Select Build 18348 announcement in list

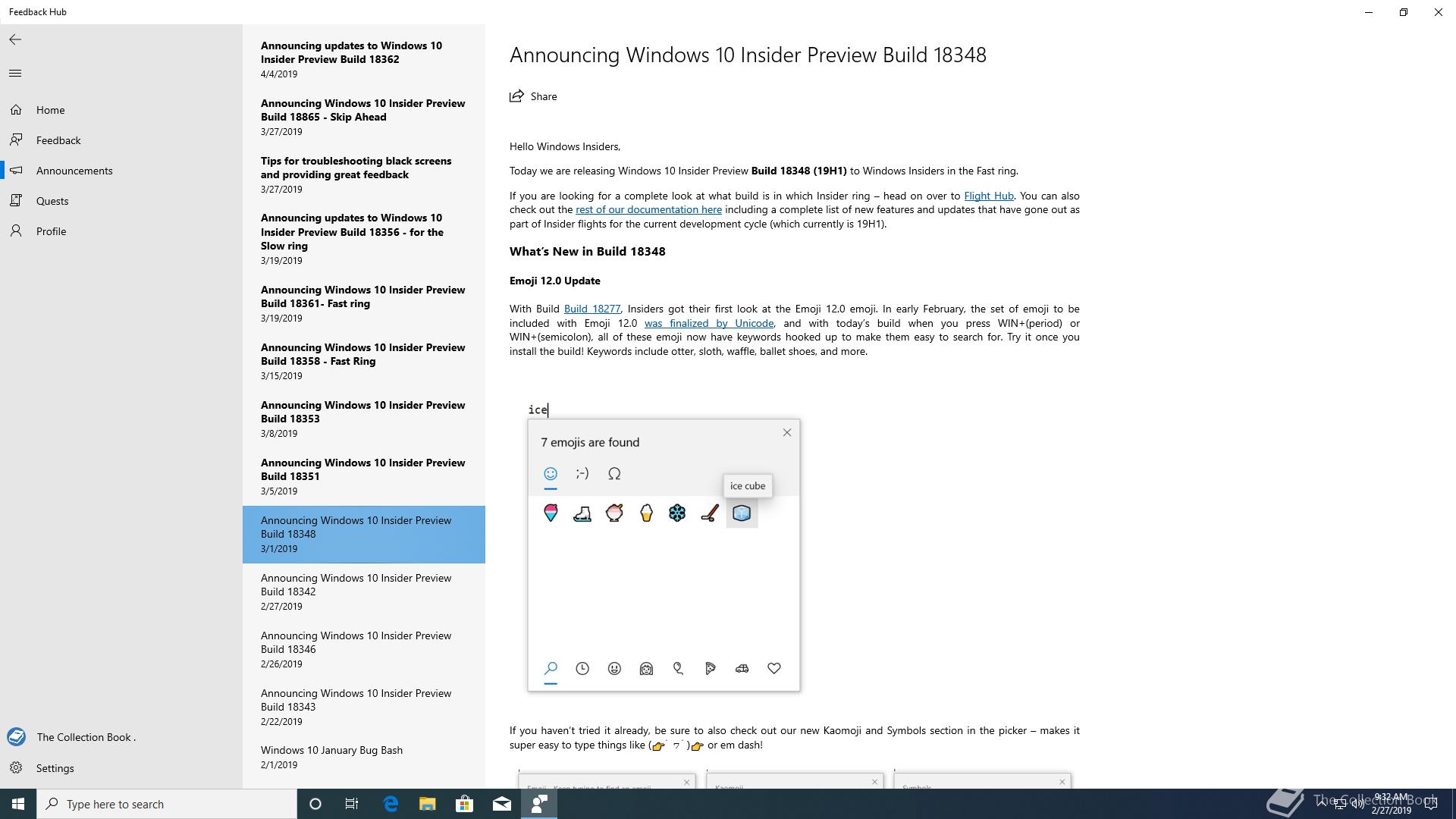tap(364, 535)
